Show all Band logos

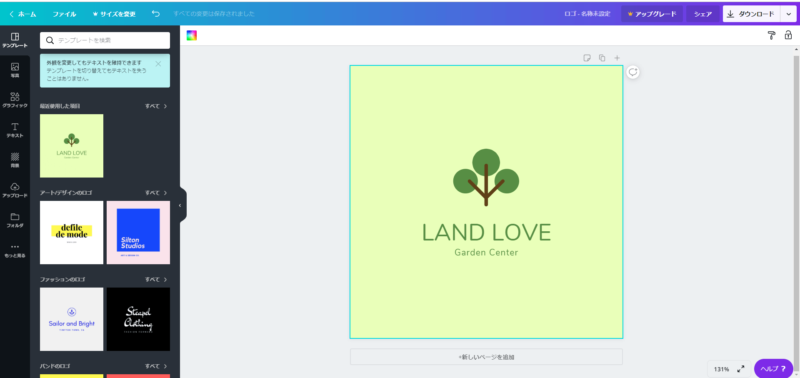(156, 366)
